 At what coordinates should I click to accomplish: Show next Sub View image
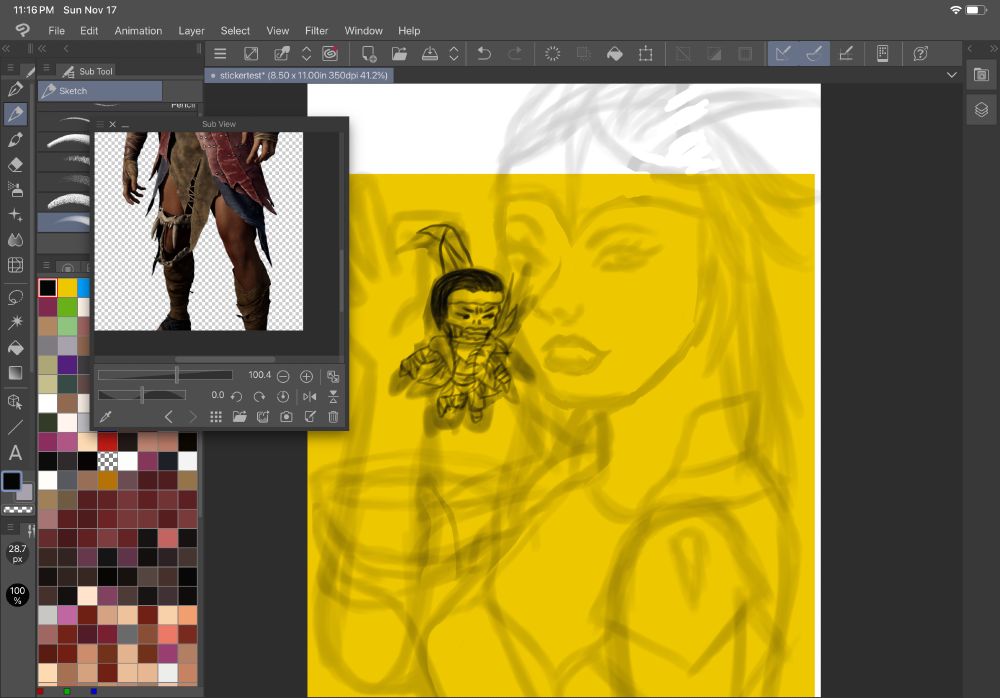193,417
